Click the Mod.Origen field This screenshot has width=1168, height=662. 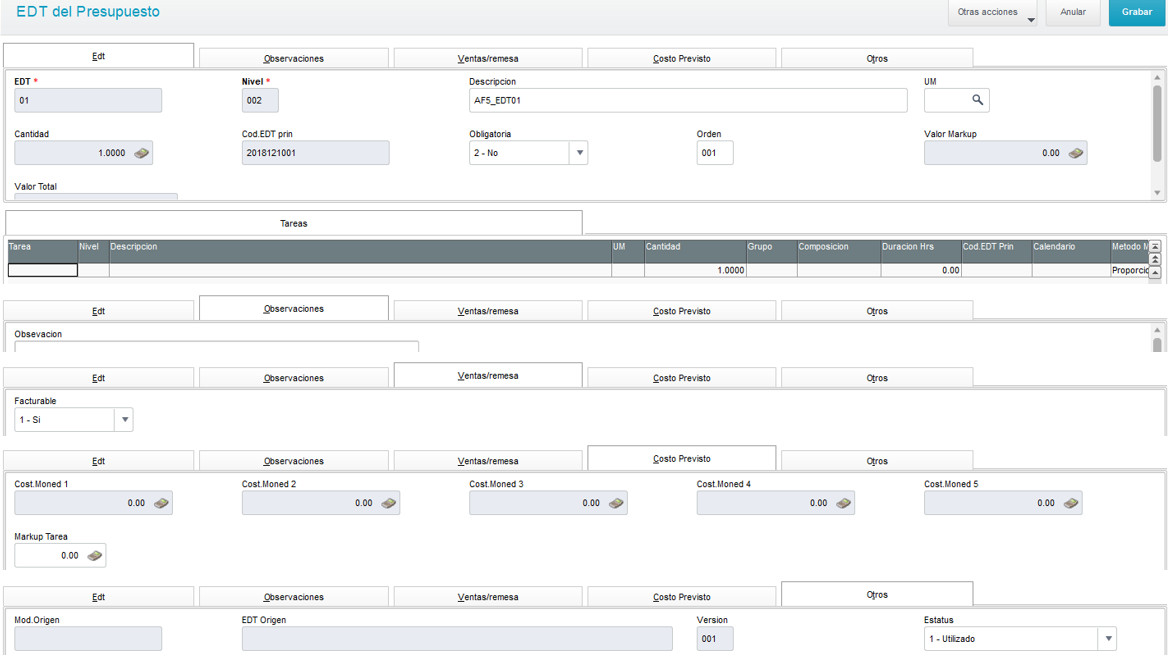click(88, 638)
